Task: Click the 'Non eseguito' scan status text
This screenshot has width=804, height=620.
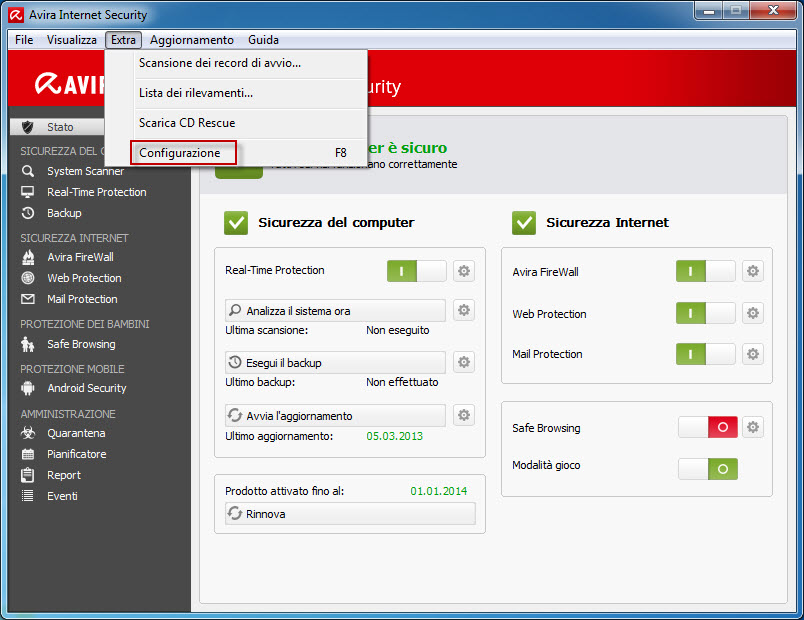Action: point(398,330)
